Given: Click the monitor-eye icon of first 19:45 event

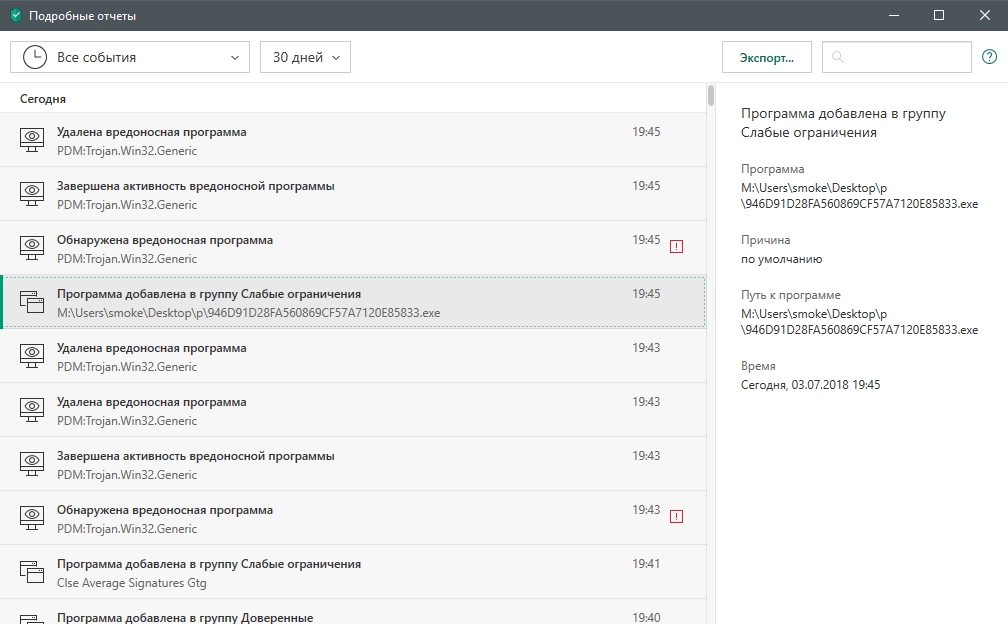Looking at the screenshot, I should (33, 140).
